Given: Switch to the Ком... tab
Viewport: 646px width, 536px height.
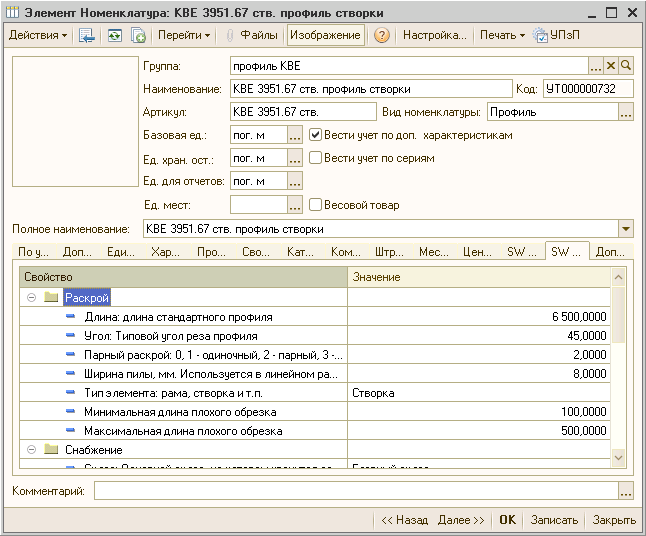Looking at the screenshot, I should [346, 252].
